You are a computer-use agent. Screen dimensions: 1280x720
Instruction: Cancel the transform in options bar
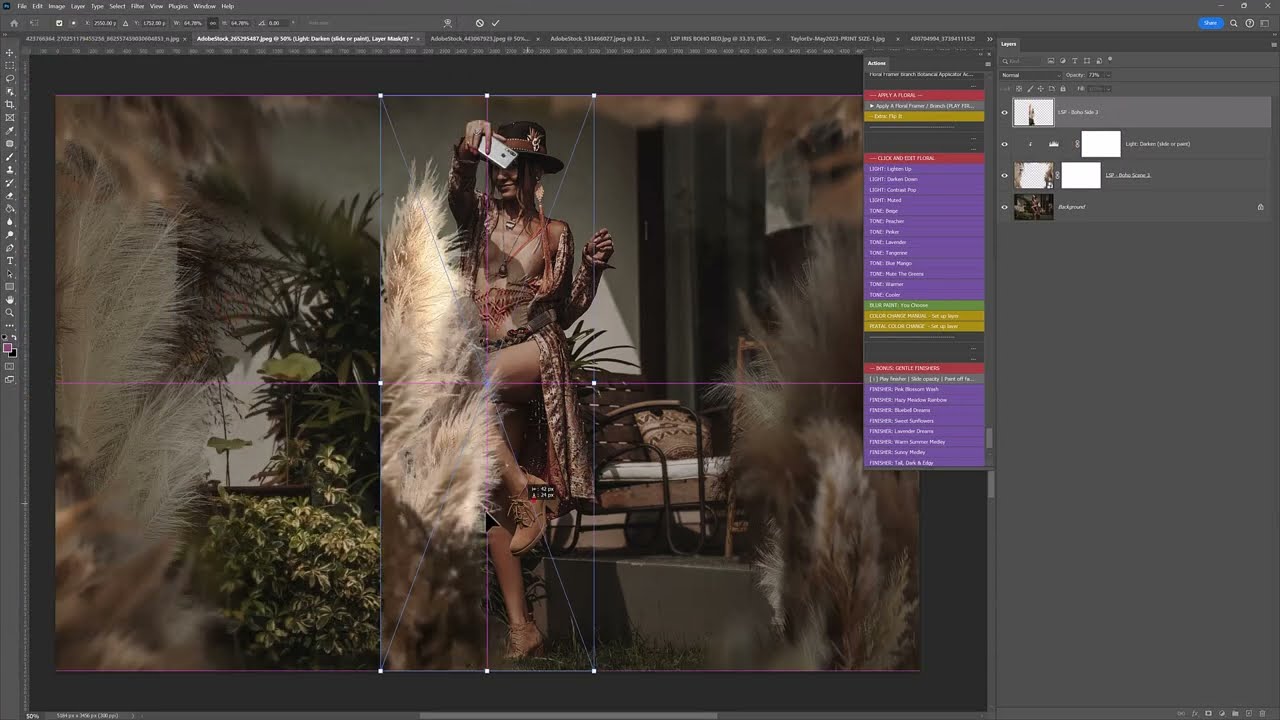click(479, 23)
